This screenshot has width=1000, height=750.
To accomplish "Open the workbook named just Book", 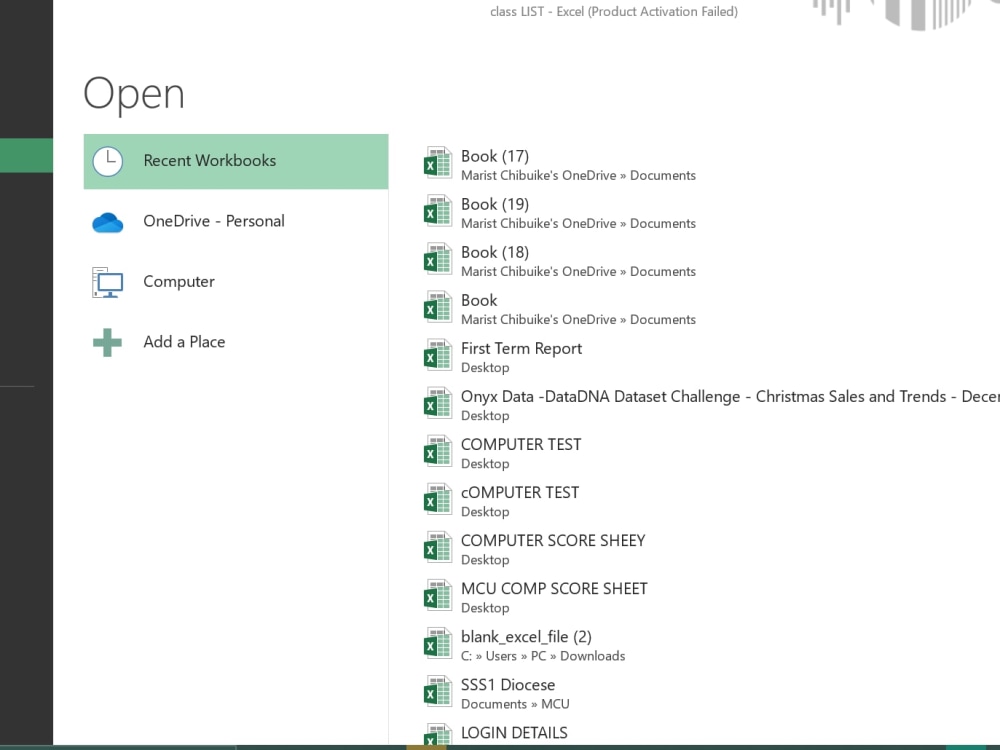I will tap(479, 300).
